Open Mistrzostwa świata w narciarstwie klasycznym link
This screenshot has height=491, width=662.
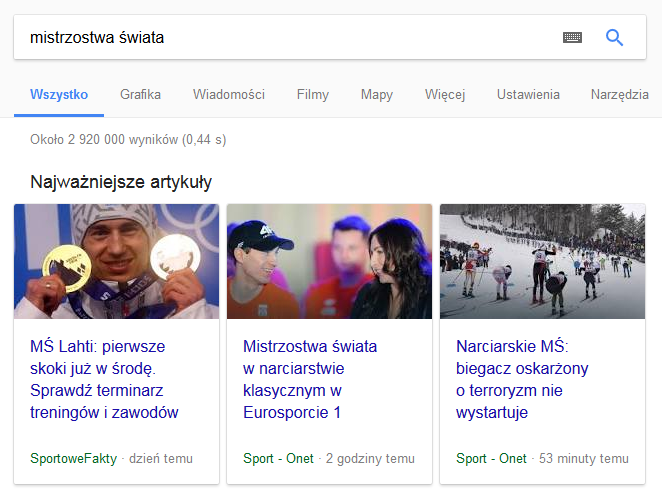pos(310,379)
